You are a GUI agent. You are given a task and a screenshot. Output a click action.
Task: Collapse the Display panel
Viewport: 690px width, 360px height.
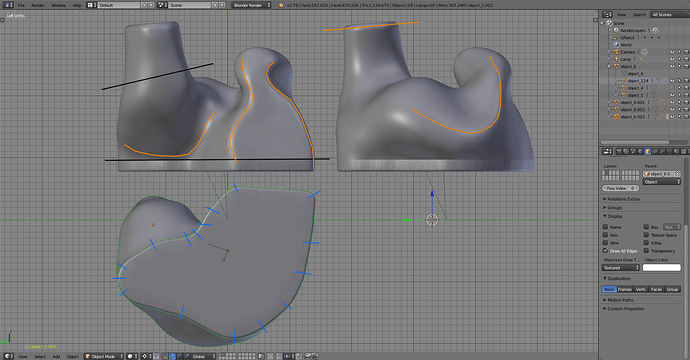[615, 216]
